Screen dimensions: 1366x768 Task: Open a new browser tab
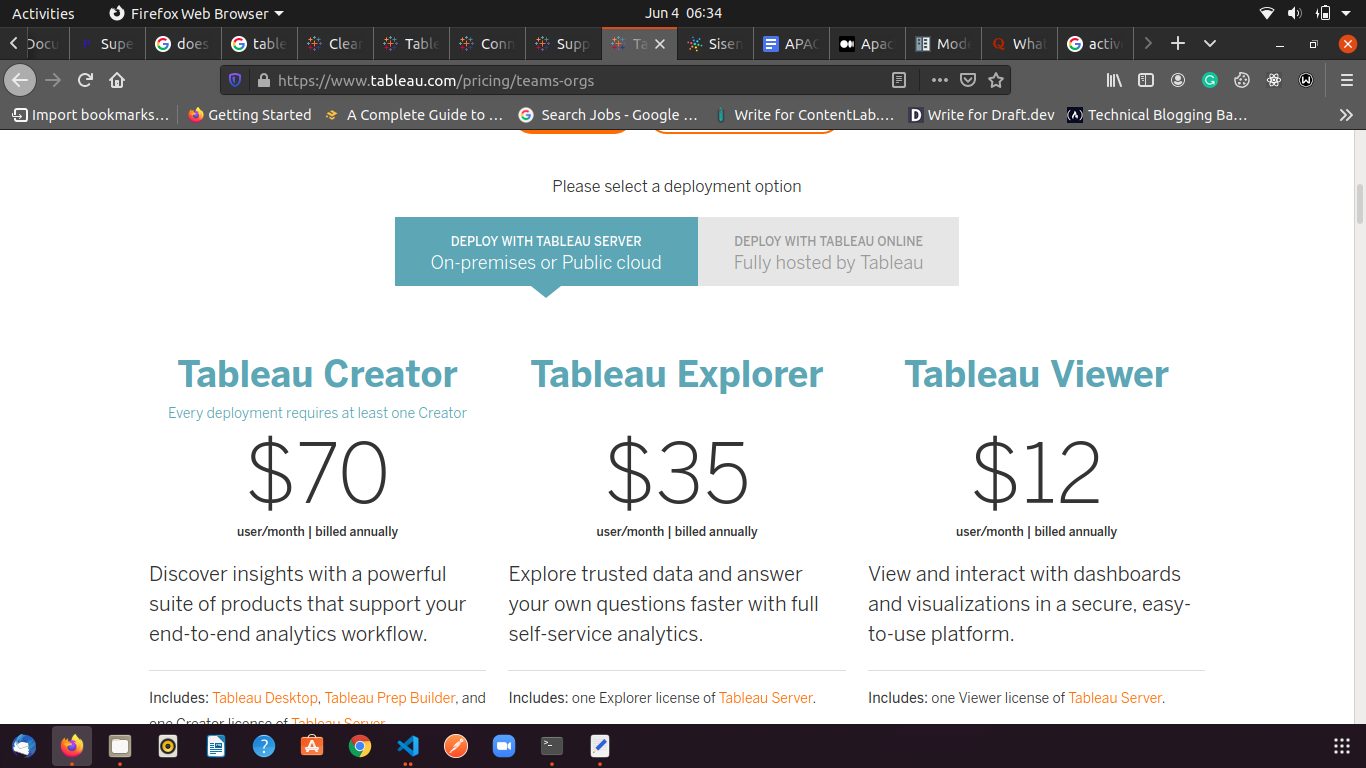(x=1178, y=43)
